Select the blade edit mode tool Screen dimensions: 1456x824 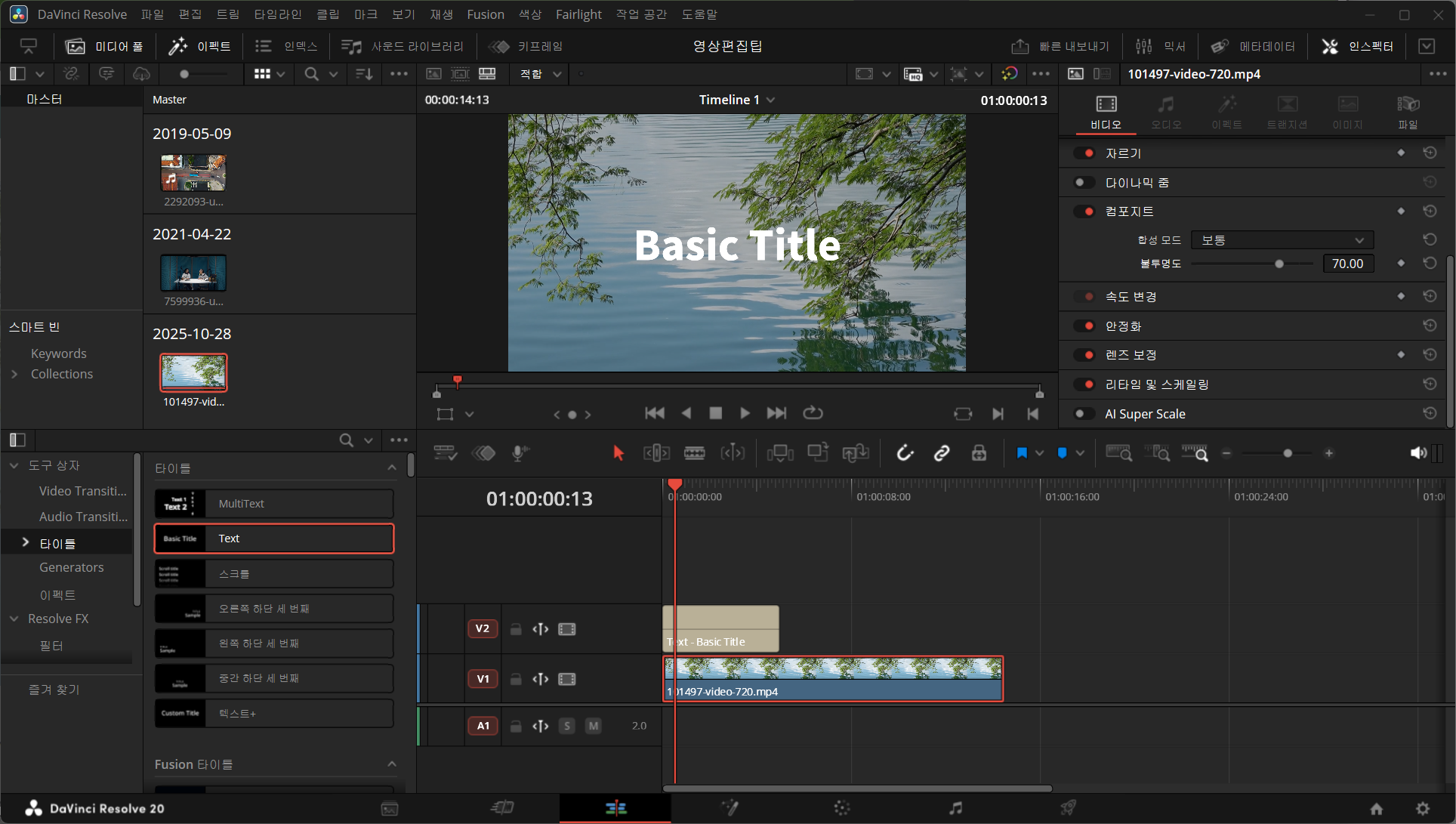pos(694,453)
